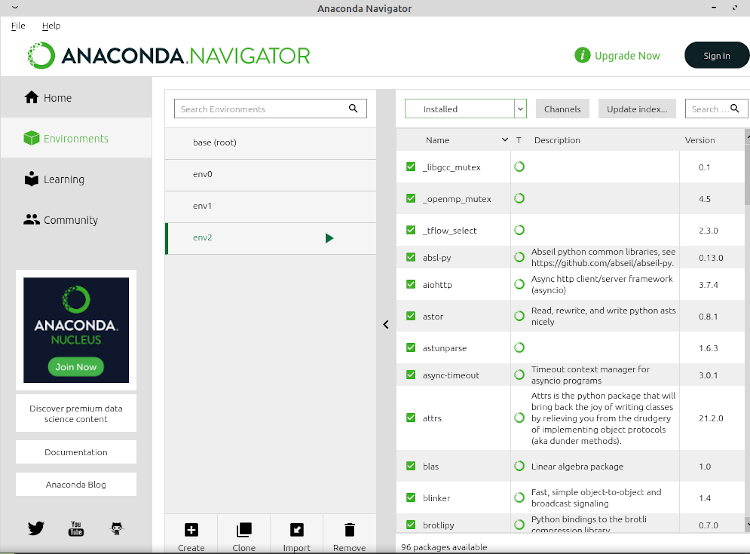Viewport: 750px width, 554px height.
Task: Click the green info icon by Upgrade Now
Action: coord(582,55)
